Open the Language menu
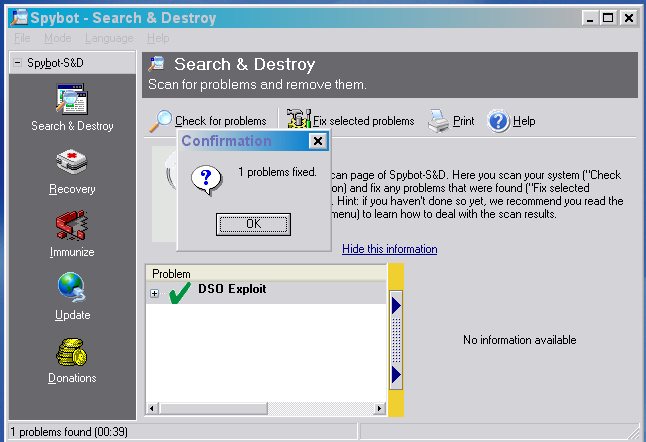The width and height of the screenshot is (646, 442). tap(108, 38)
